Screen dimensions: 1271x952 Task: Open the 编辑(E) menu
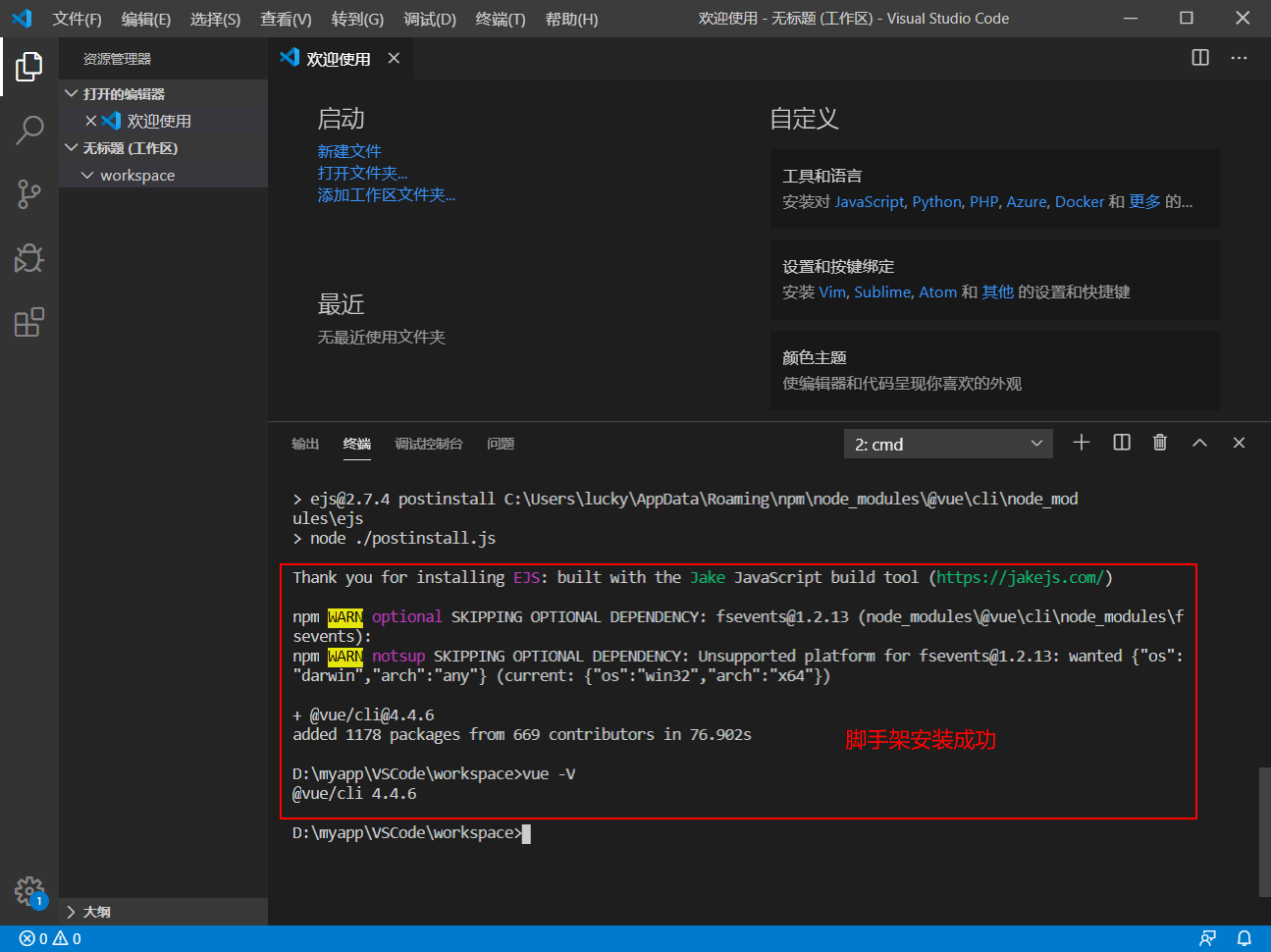pos(146,19)
